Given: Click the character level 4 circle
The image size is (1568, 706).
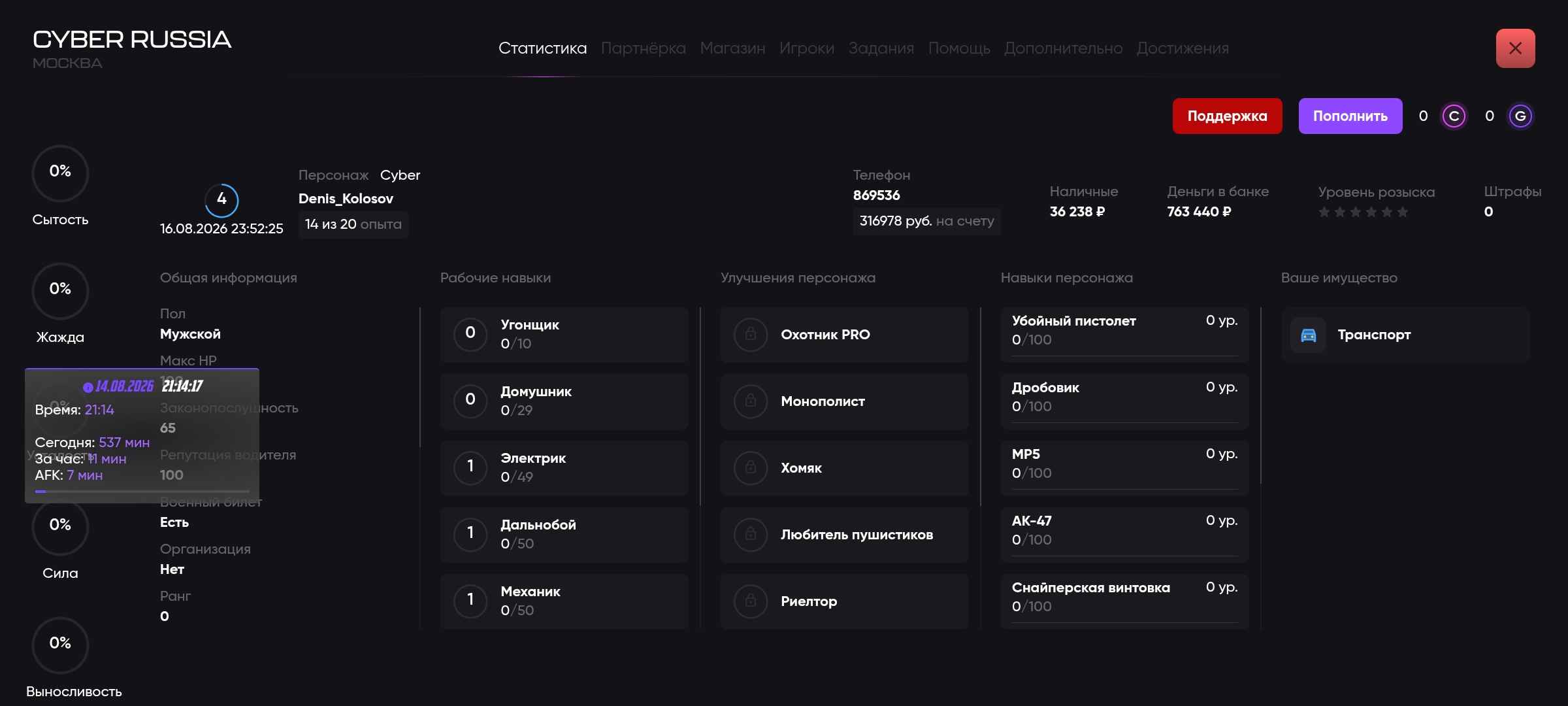Looking at the screenshot, I should [x=221, y=200].
